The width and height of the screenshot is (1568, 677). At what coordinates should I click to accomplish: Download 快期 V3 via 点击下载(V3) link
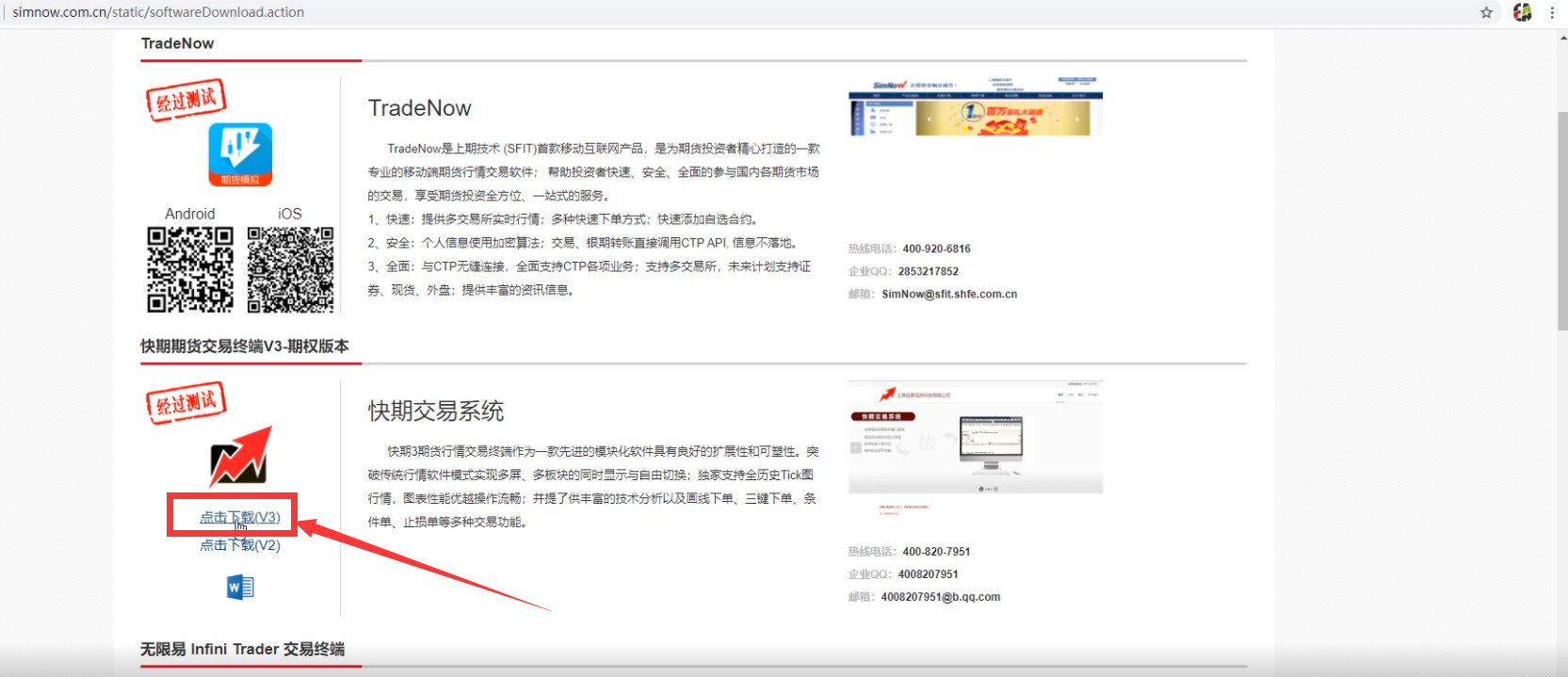click(240, 517)
